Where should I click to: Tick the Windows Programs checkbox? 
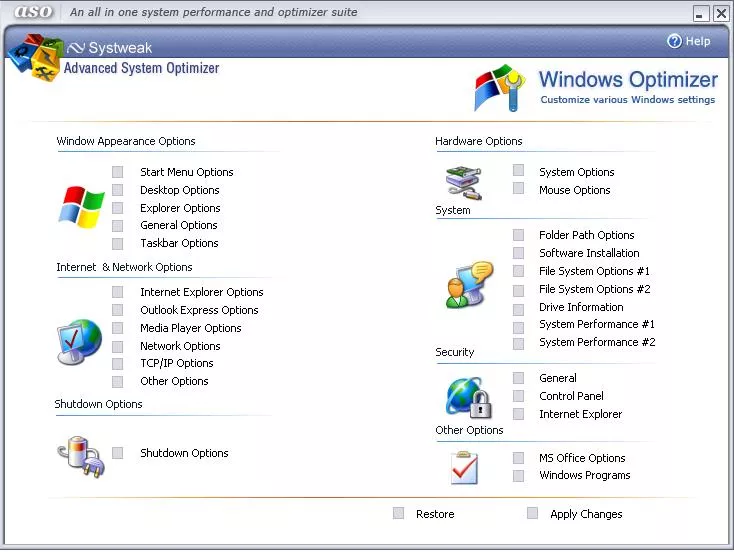click(518, 476)
